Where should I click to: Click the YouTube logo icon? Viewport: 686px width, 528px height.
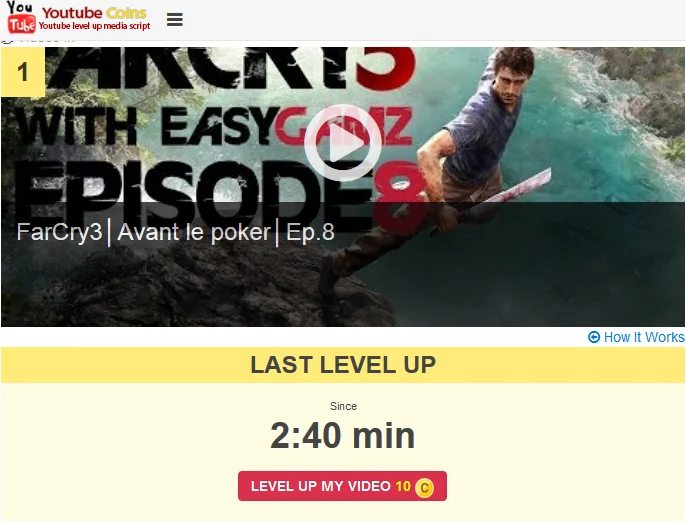click(x=21, y=17)
